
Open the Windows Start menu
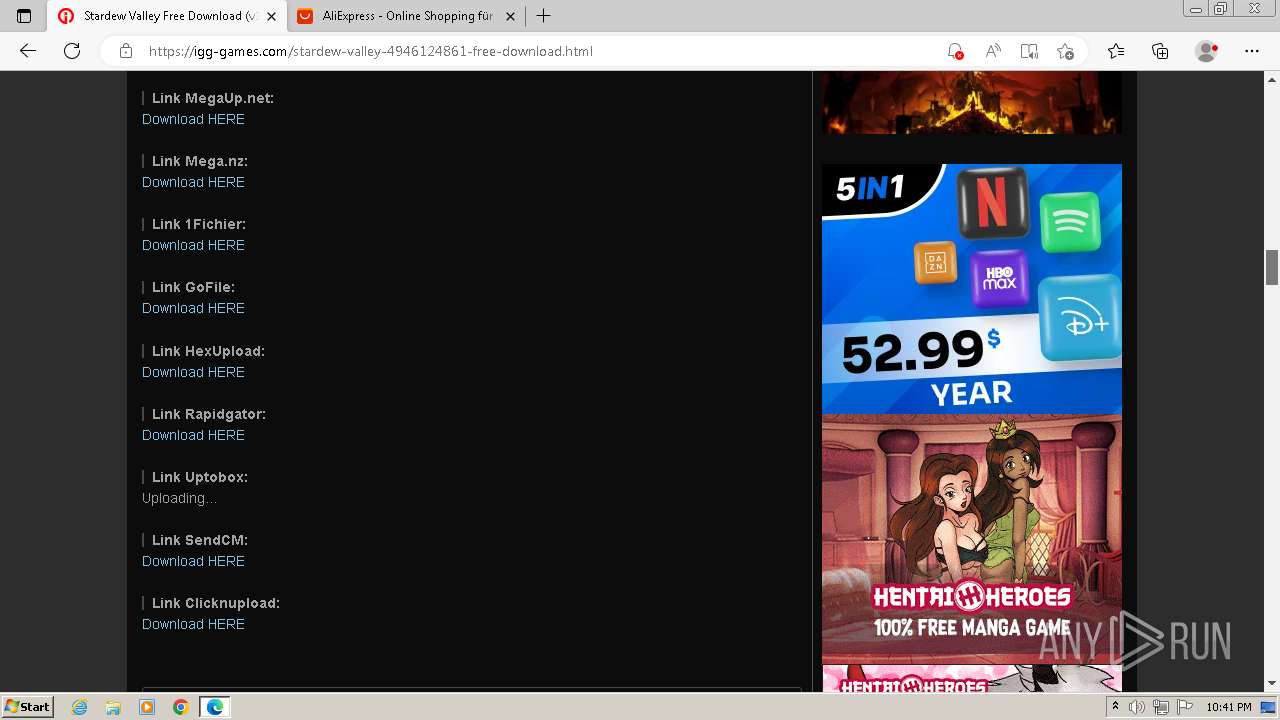[27, 707]
